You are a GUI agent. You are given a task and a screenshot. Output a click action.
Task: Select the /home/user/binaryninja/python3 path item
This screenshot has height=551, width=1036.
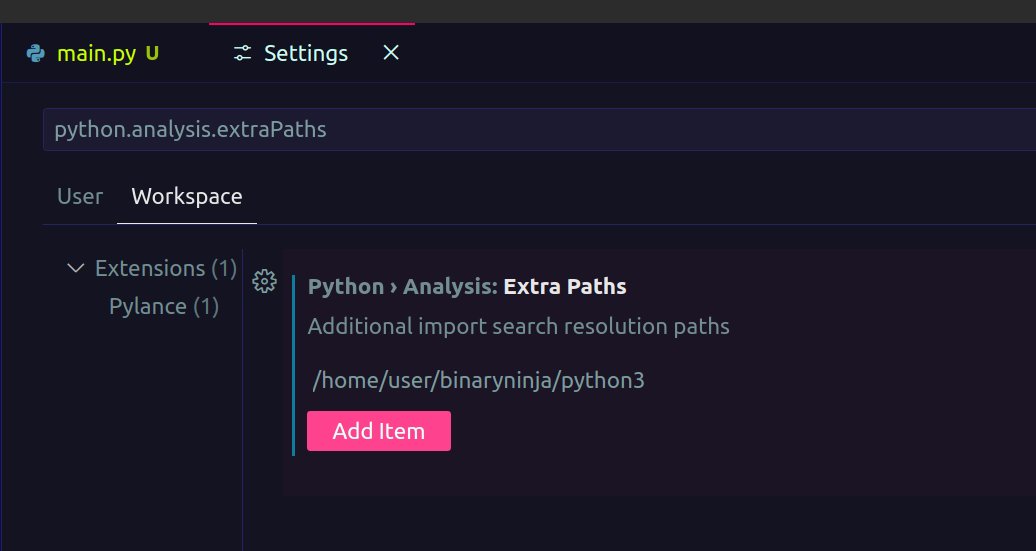478,381
